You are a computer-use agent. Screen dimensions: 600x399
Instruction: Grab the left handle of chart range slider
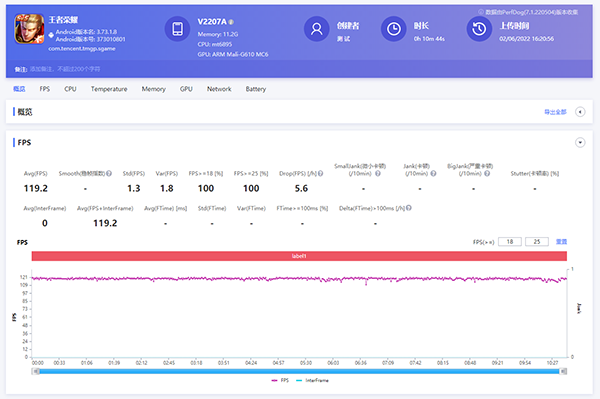coord(36,371)
